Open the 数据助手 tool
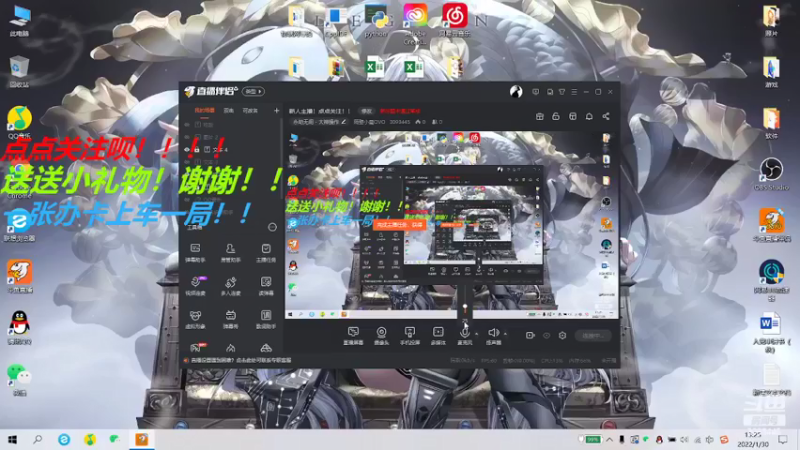 (x=266, y=319)
